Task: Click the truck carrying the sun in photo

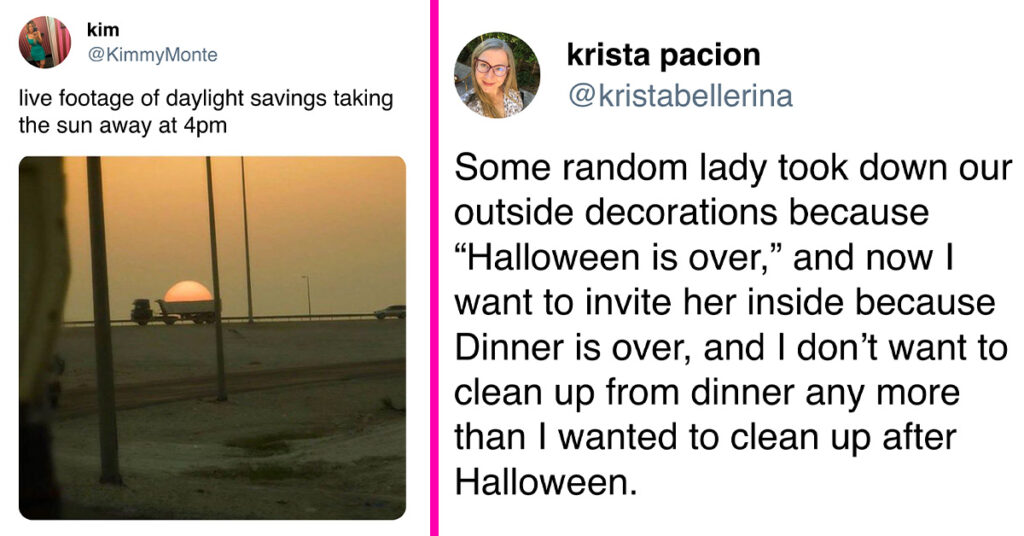Action: coord(175,311)
